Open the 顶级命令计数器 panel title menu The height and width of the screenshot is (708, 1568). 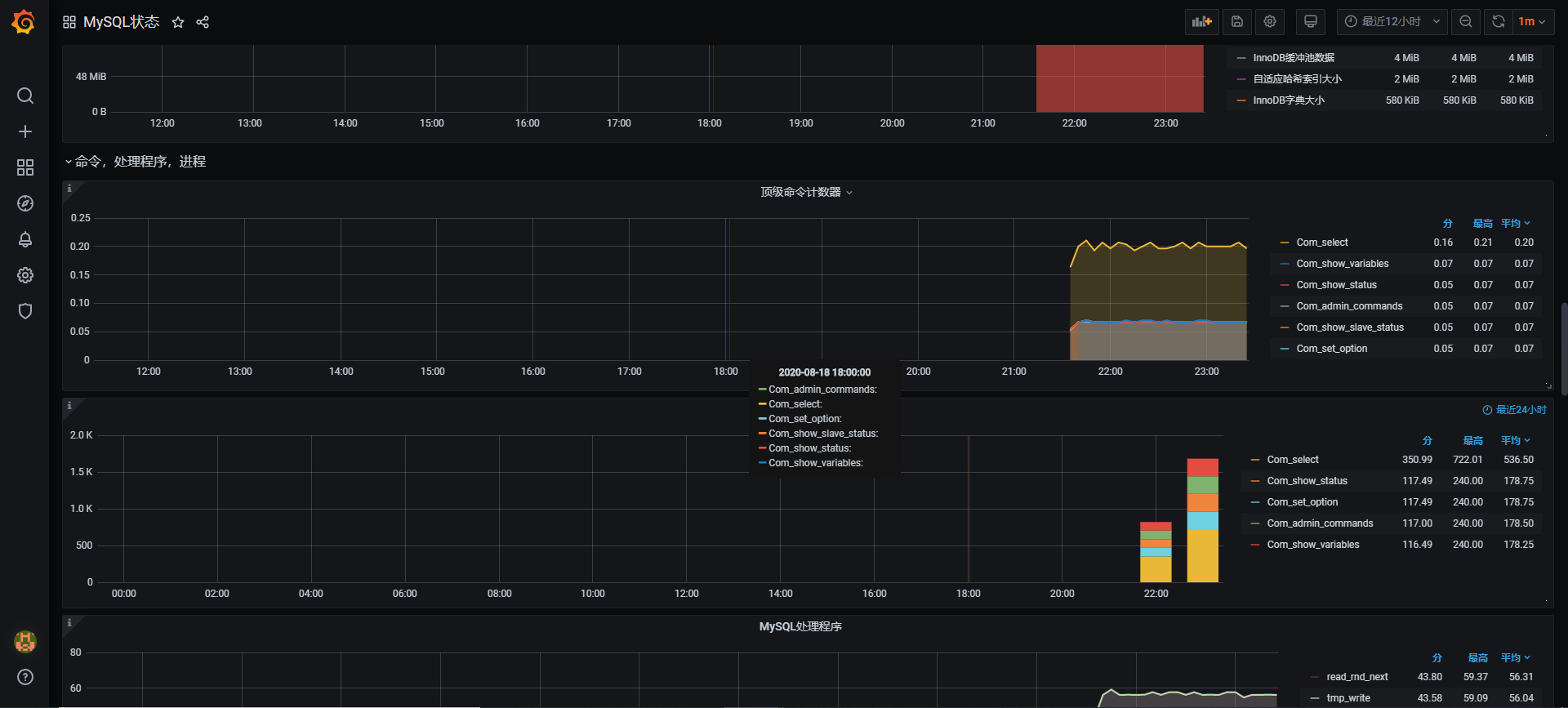[x=806, y=192]
